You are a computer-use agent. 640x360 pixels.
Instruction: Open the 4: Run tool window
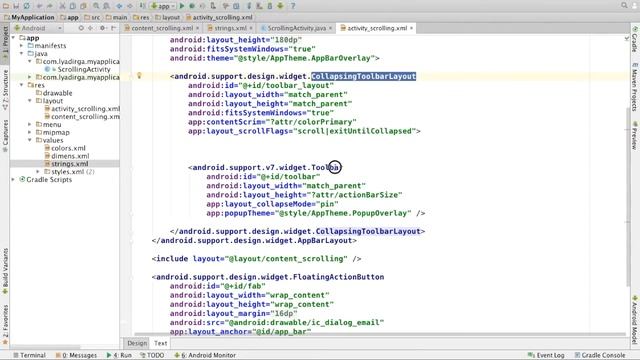[119, 355]
